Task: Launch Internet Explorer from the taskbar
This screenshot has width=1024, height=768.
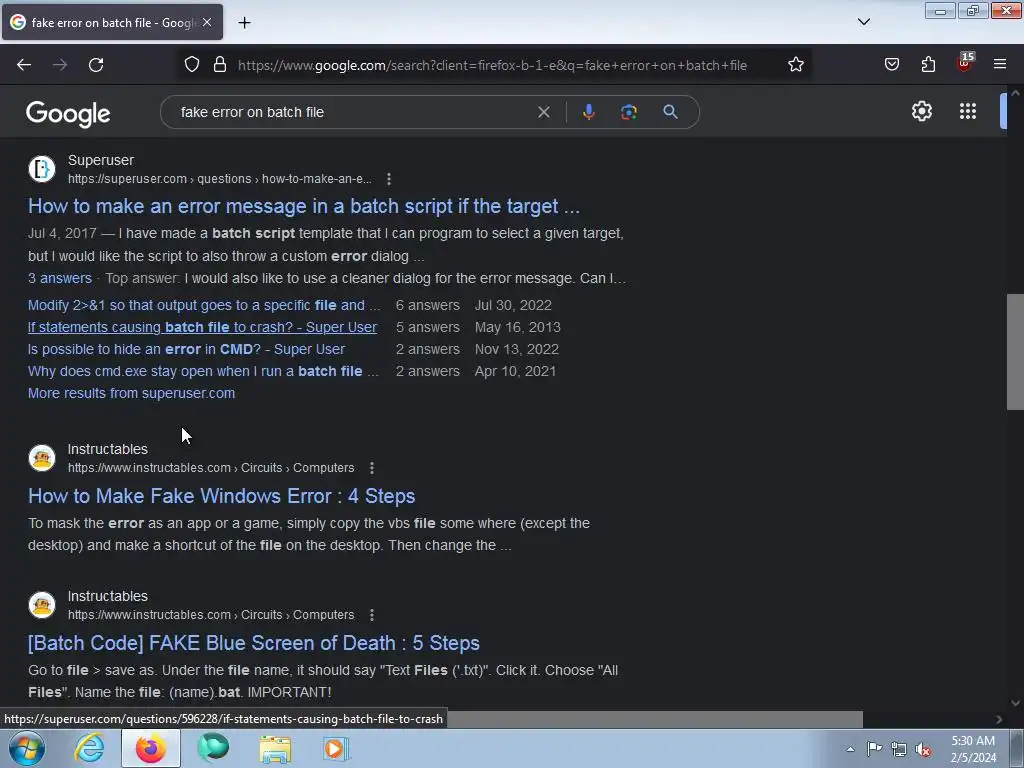Action: click(x=89, y=748)
